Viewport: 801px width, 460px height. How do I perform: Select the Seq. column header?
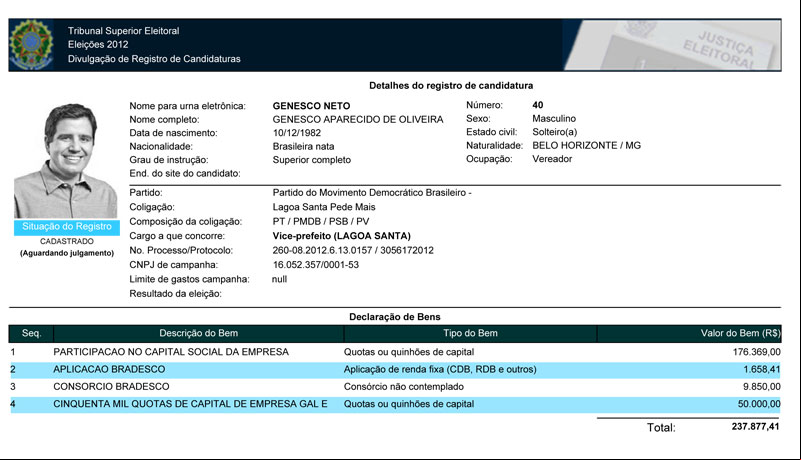(31, 333)
